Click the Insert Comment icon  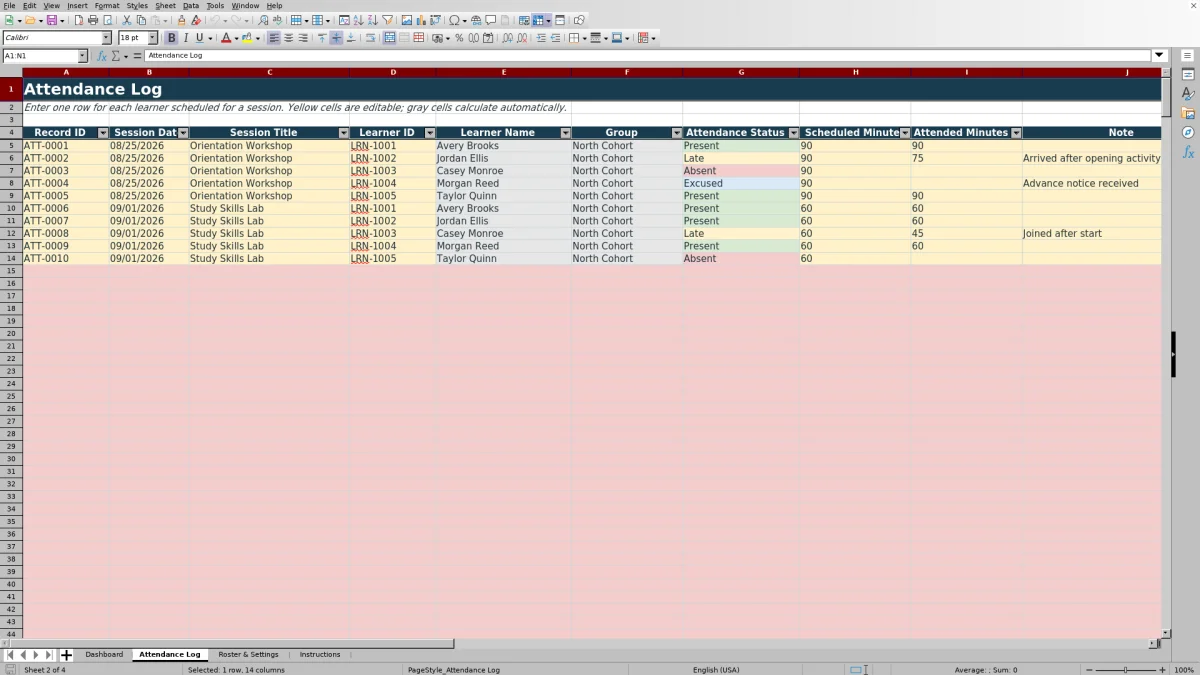pos(491,20)
